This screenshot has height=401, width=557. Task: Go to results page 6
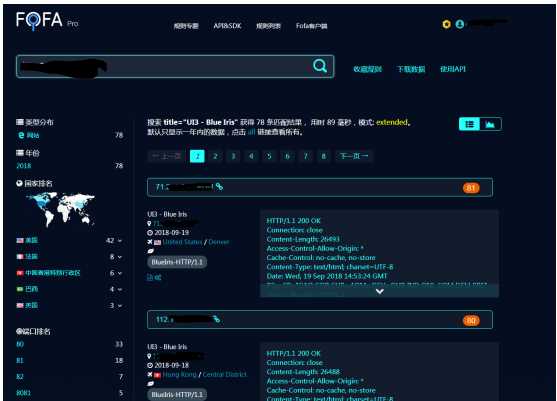tap(287, 156)
